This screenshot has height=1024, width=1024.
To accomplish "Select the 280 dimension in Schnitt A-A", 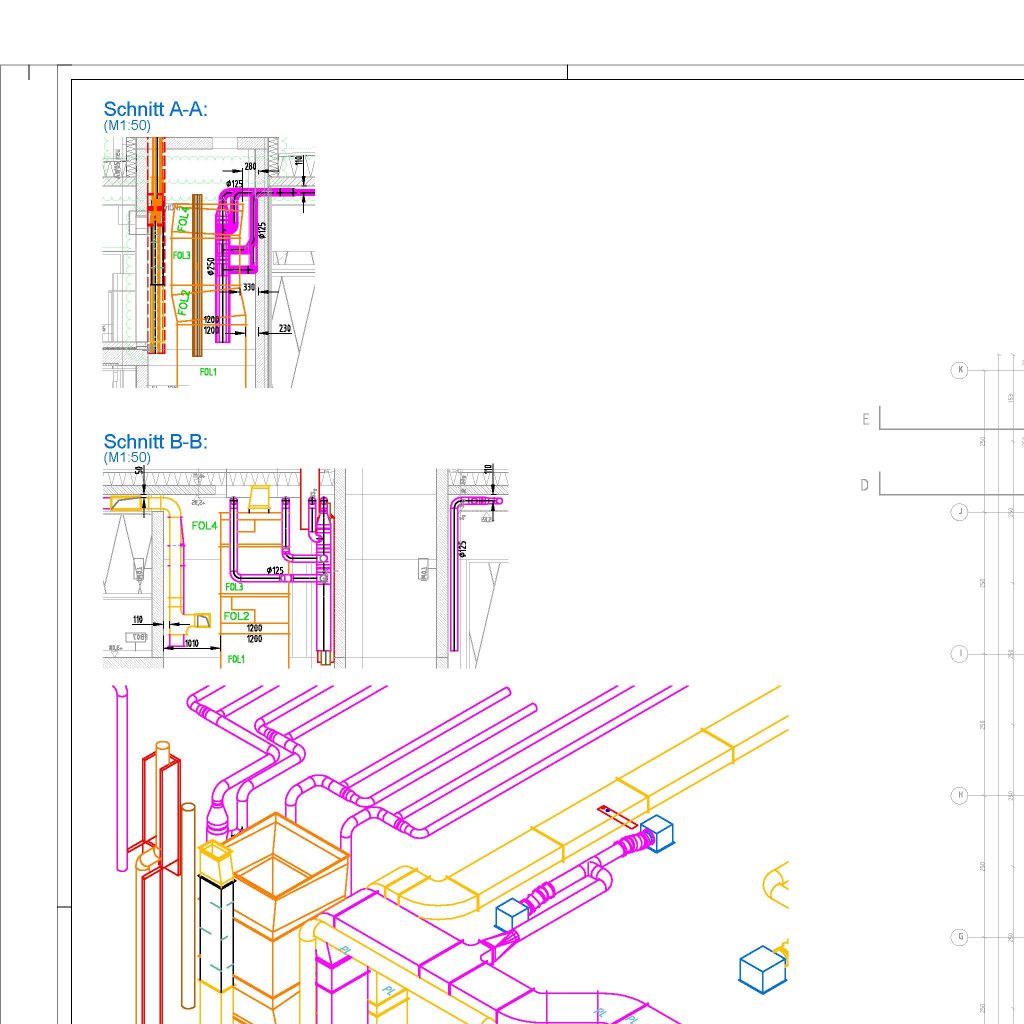I will pos(250,167).
